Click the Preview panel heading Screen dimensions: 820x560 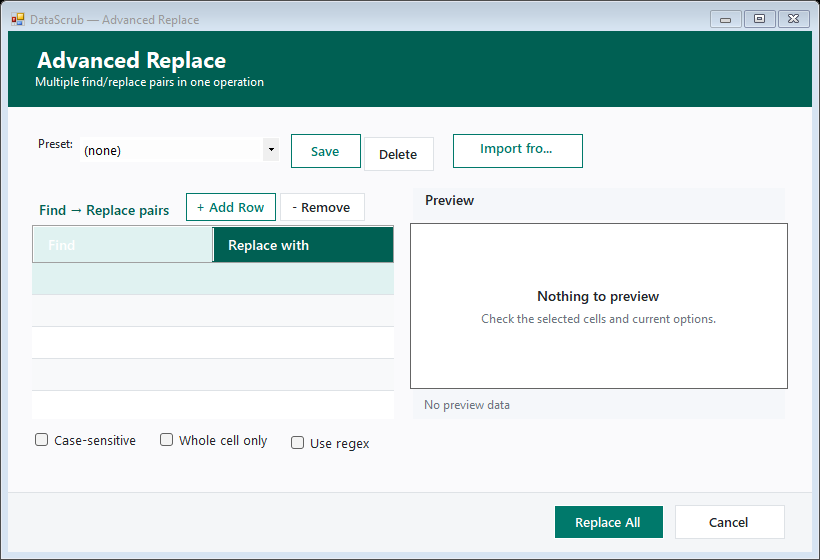click(449, 200)
